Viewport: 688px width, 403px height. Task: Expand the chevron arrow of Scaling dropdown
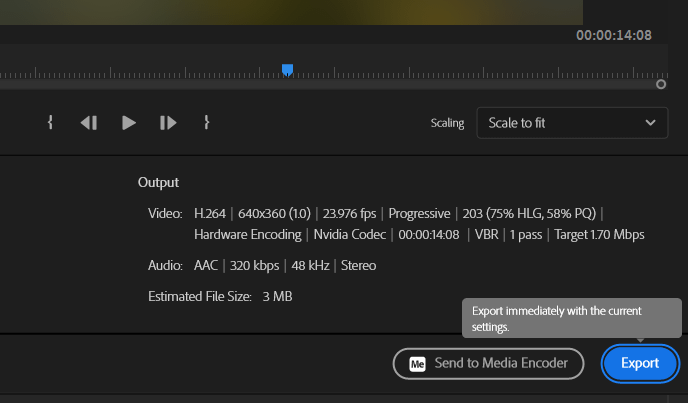[x=648, y=123]
